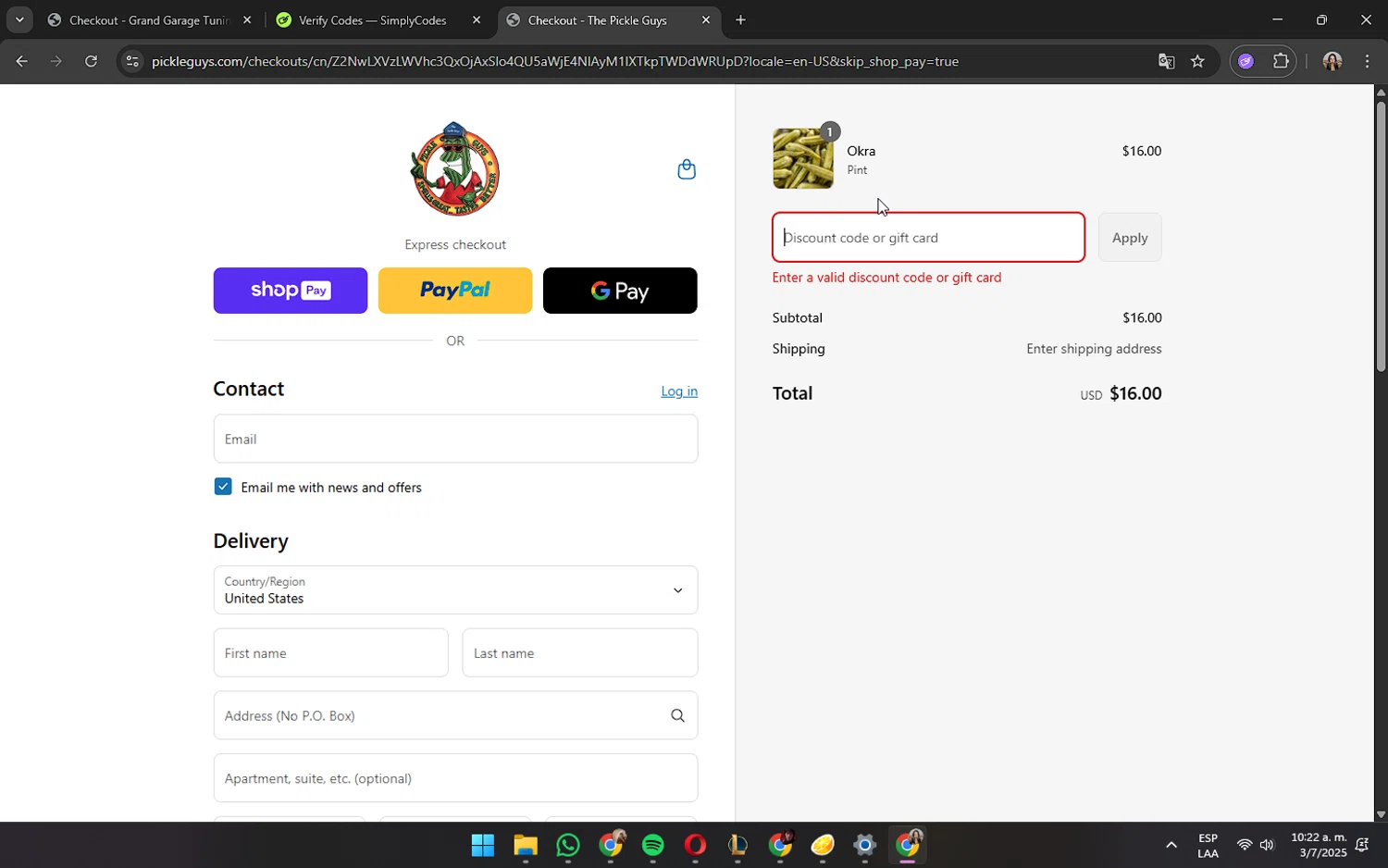Screen dimensions: 1388x868
Task: Close the Verify Codes SimplyCodes tab
Action: tap(477, 19)
